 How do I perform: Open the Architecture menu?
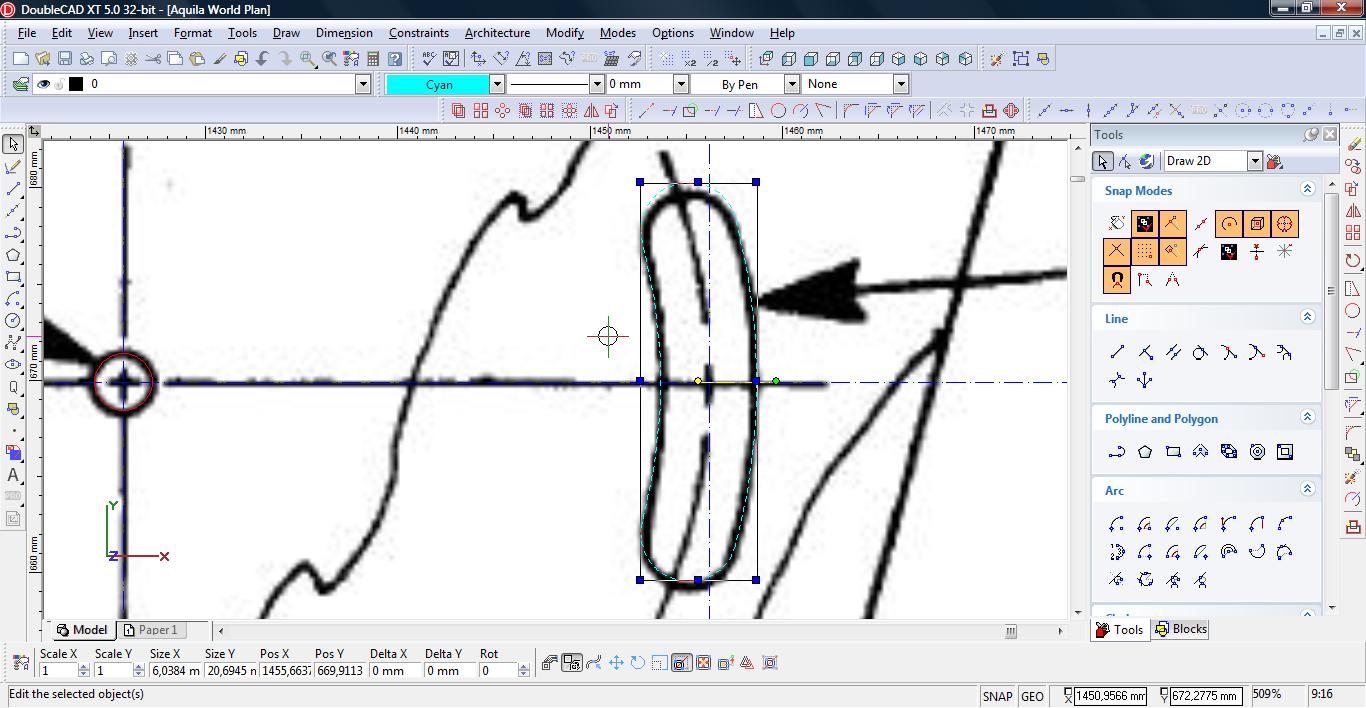pyautogui.click(x=497, y=33)
